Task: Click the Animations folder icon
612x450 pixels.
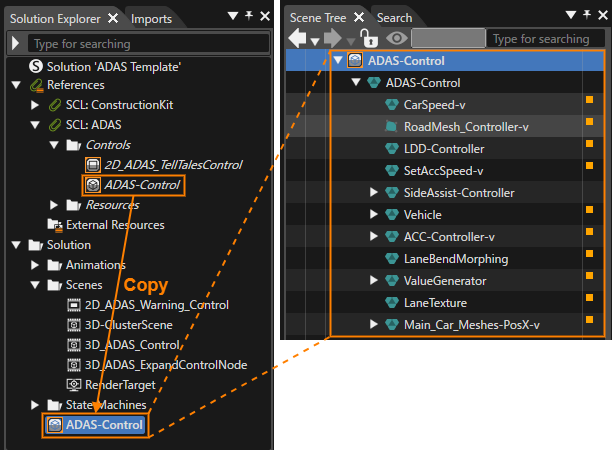Action: click(55, 265)
